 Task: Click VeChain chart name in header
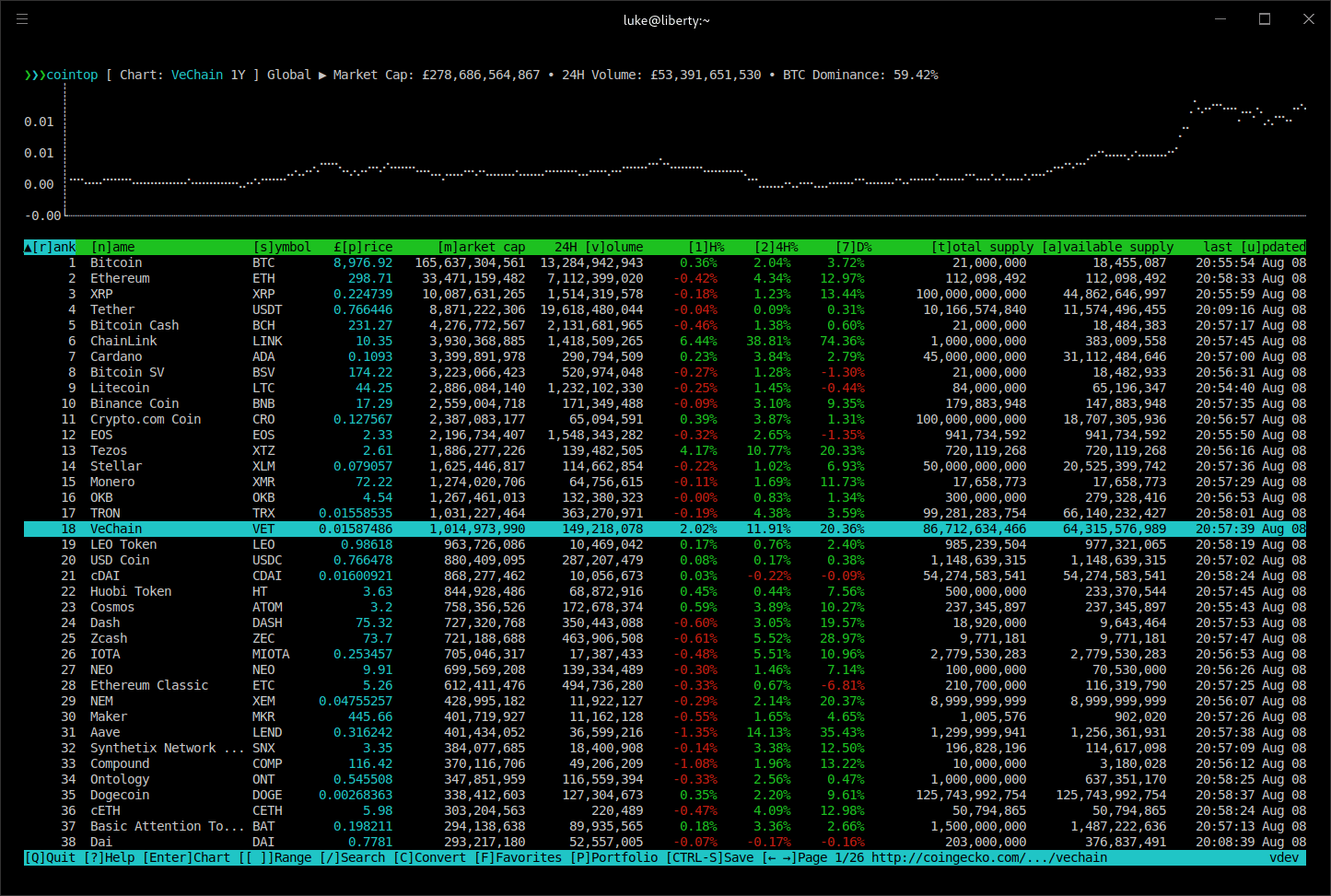(197, 75)
